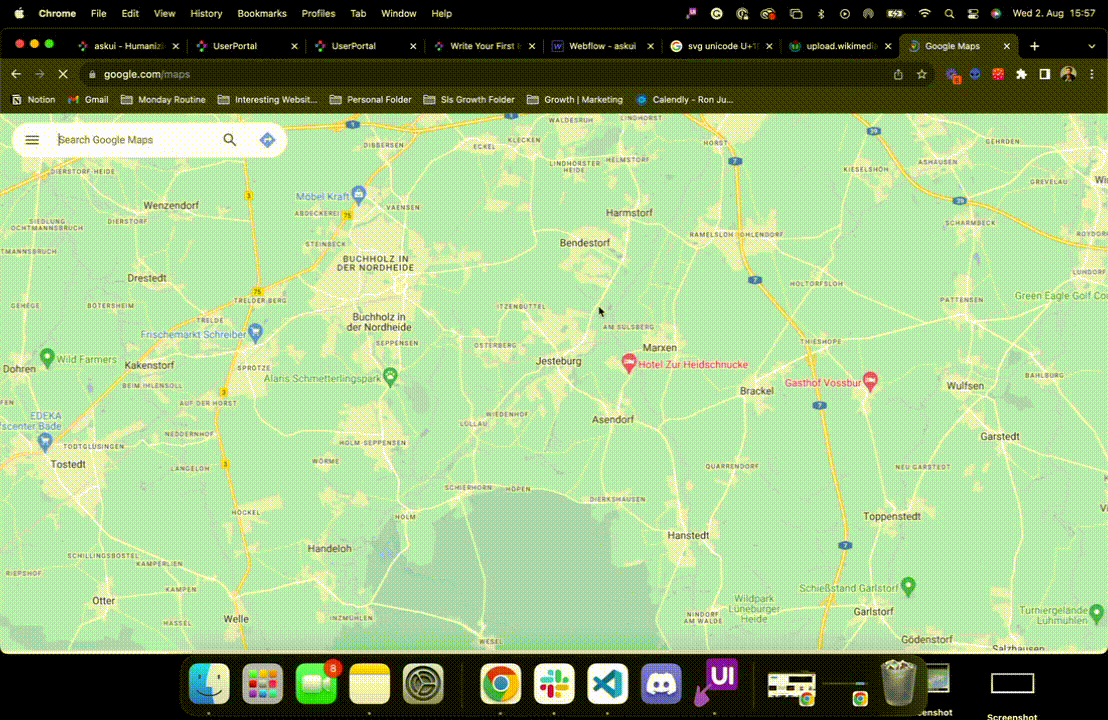Click the Möbel Kraft shopping pin
1108x720 pixels.
point(359,194)
